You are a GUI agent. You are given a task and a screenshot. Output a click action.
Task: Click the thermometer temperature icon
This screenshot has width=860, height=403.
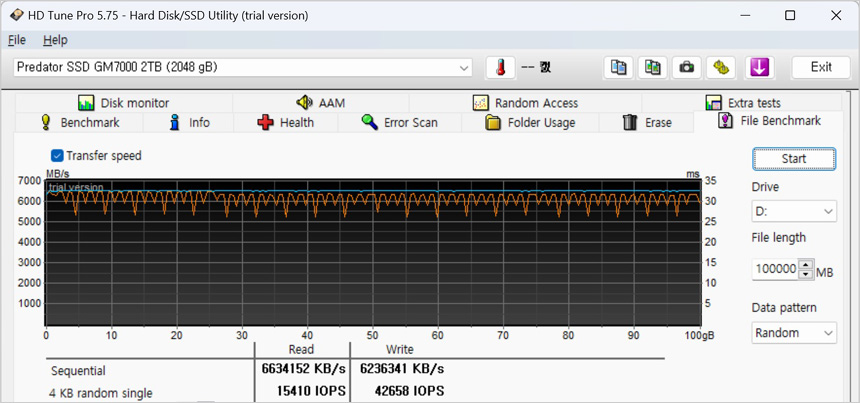pyautogui.click(x=500, y=67)
